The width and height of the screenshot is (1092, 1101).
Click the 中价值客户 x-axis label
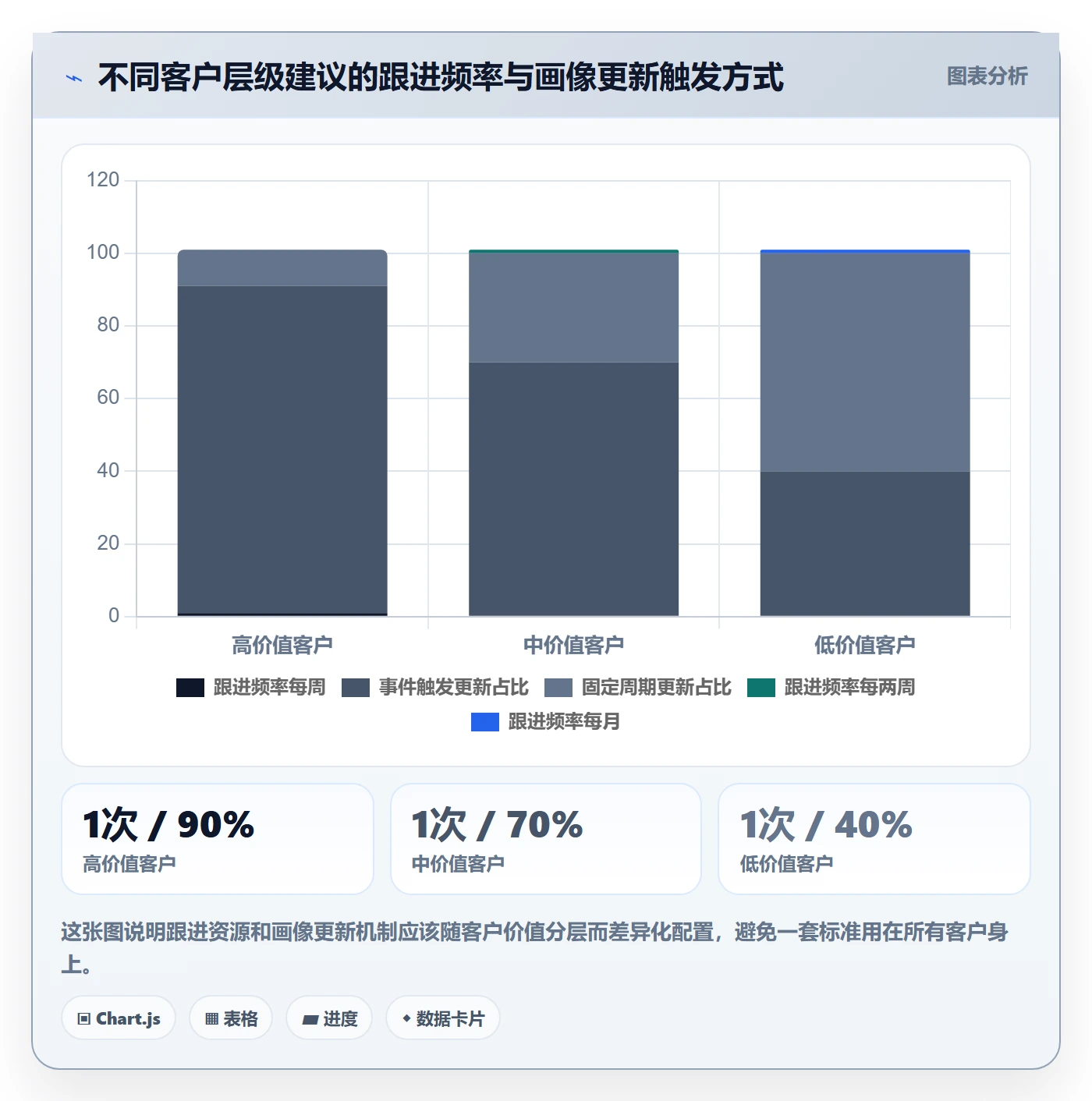573,645
